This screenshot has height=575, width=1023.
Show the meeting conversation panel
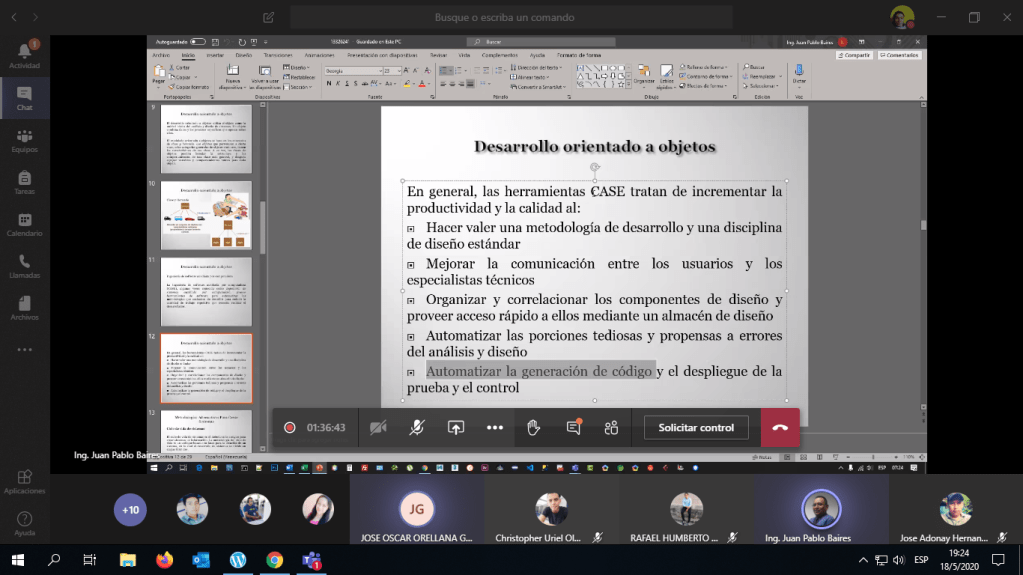573,427
